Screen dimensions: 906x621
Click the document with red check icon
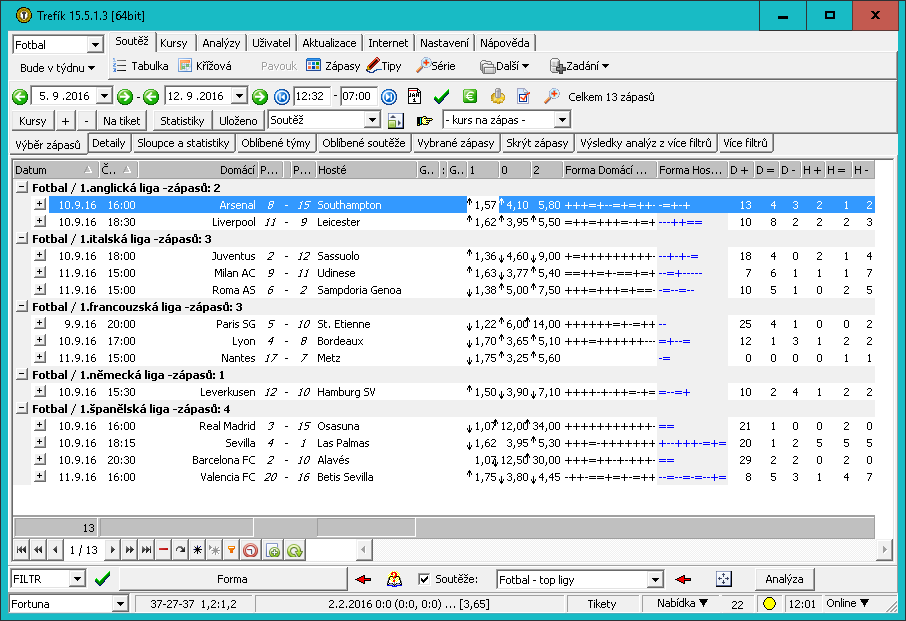click(523, 96)
